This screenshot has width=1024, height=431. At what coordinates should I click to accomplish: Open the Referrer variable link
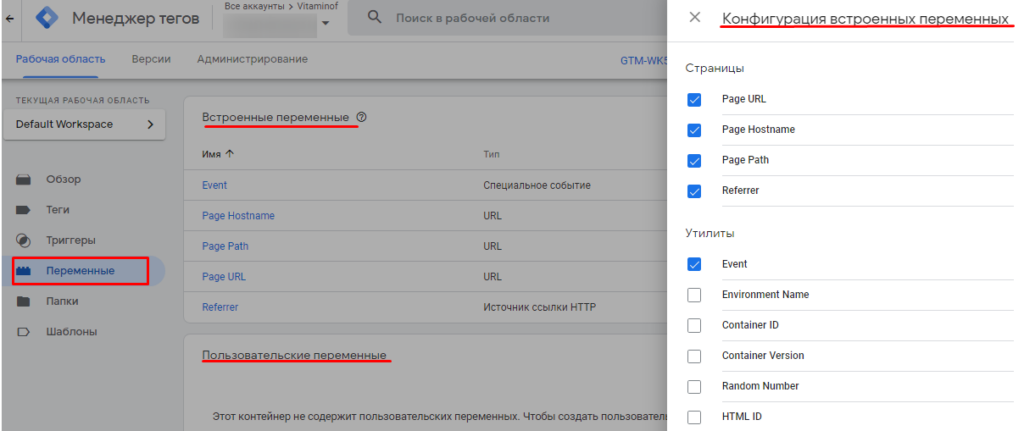[x=220, y=307]
